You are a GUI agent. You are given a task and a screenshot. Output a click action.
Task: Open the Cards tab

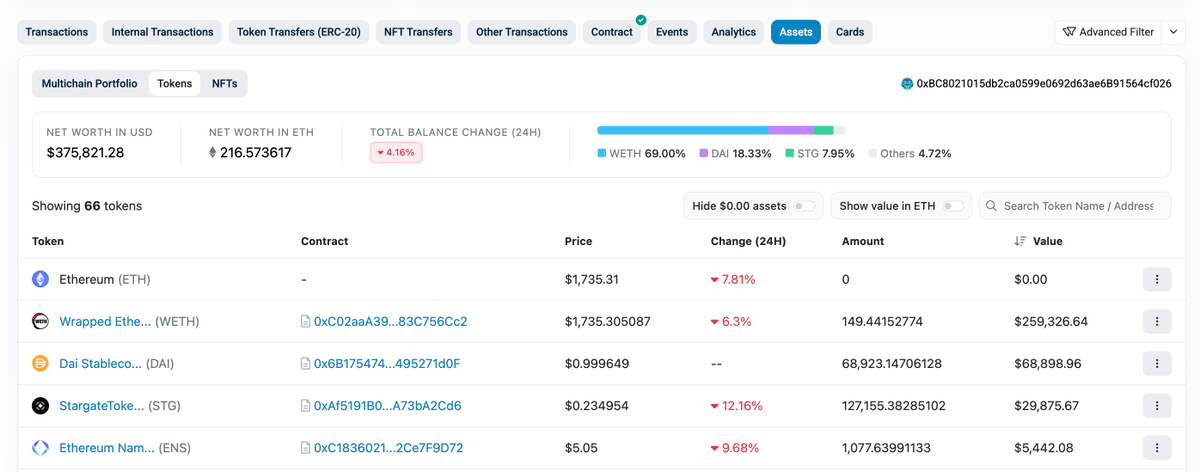click(850, 32)
